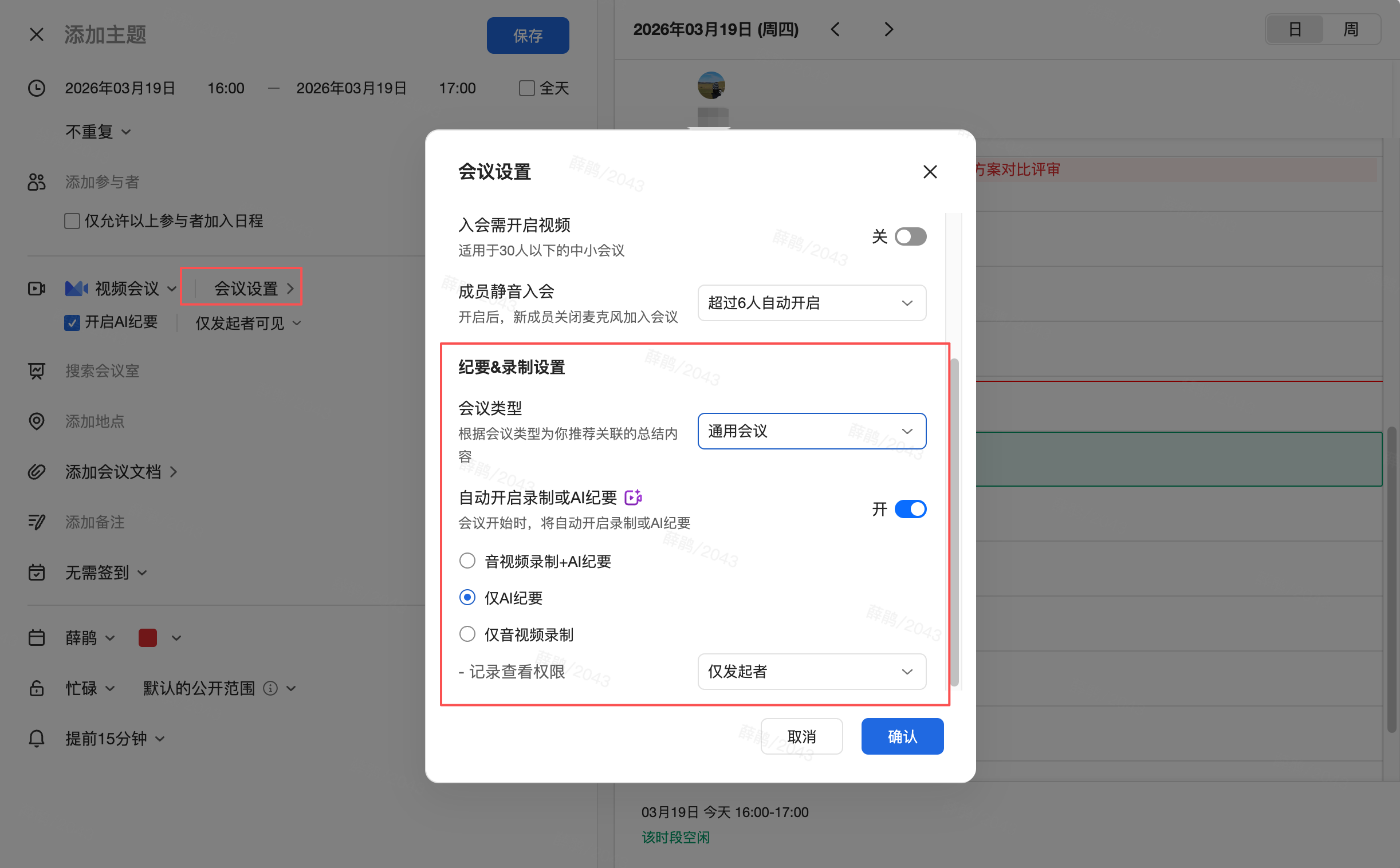Click the paperclip attachment icon

[36, 472]
